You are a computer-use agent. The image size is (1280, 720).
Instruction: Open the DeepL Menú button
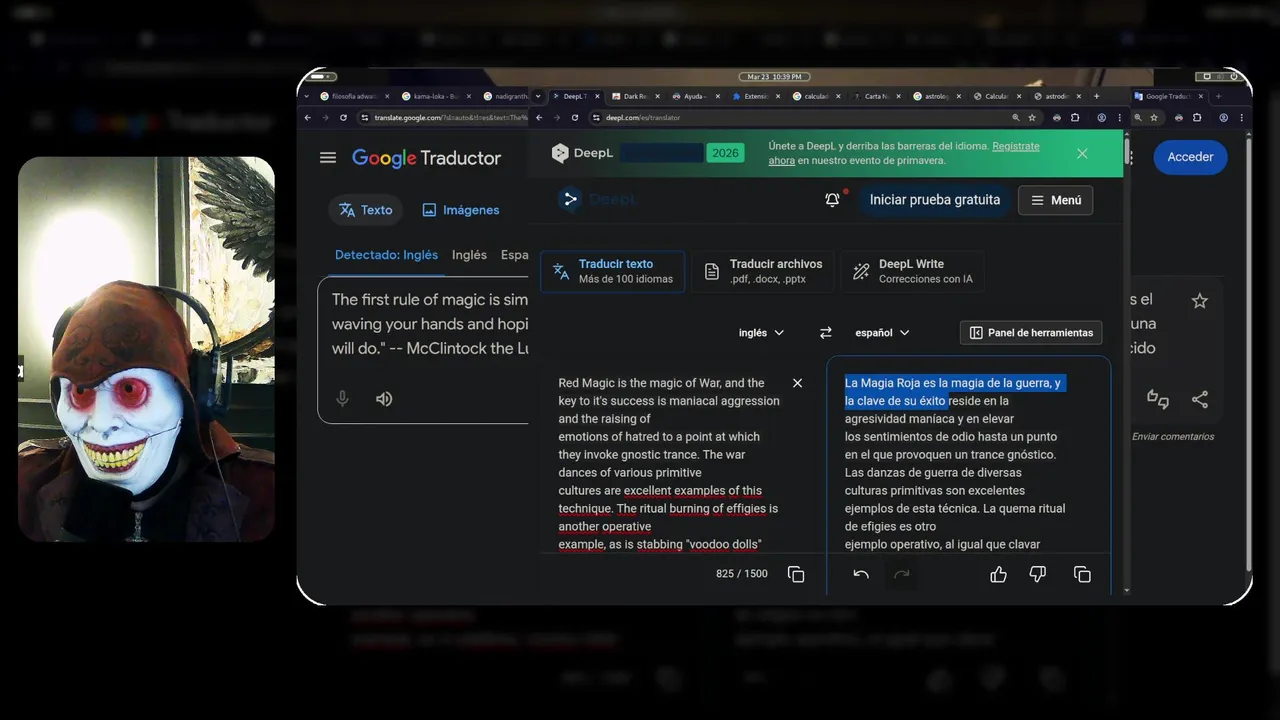click(x=1055, y=200)
